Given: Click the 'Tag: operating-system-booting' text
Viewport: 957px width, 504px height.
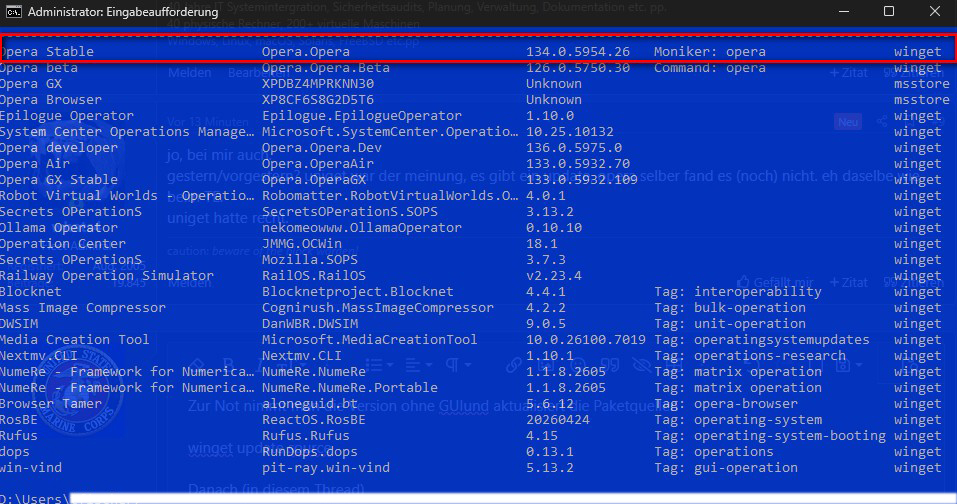Looking at the screenshot, I should pyautogui.click(x=770, y=436).
